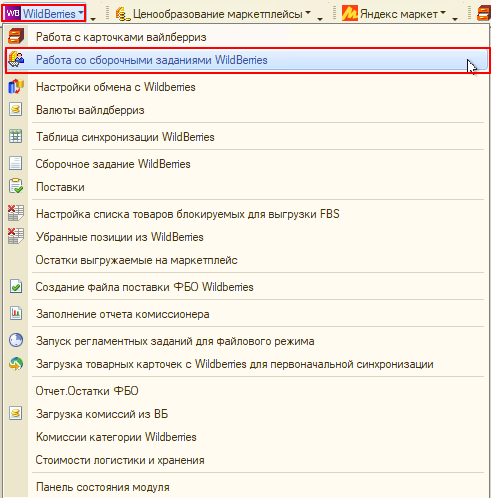The height and width of the screenshot is (498, 491).
Task: Click icon beside Настройка списка товаров блокируемых
Action: click(16, 213)
